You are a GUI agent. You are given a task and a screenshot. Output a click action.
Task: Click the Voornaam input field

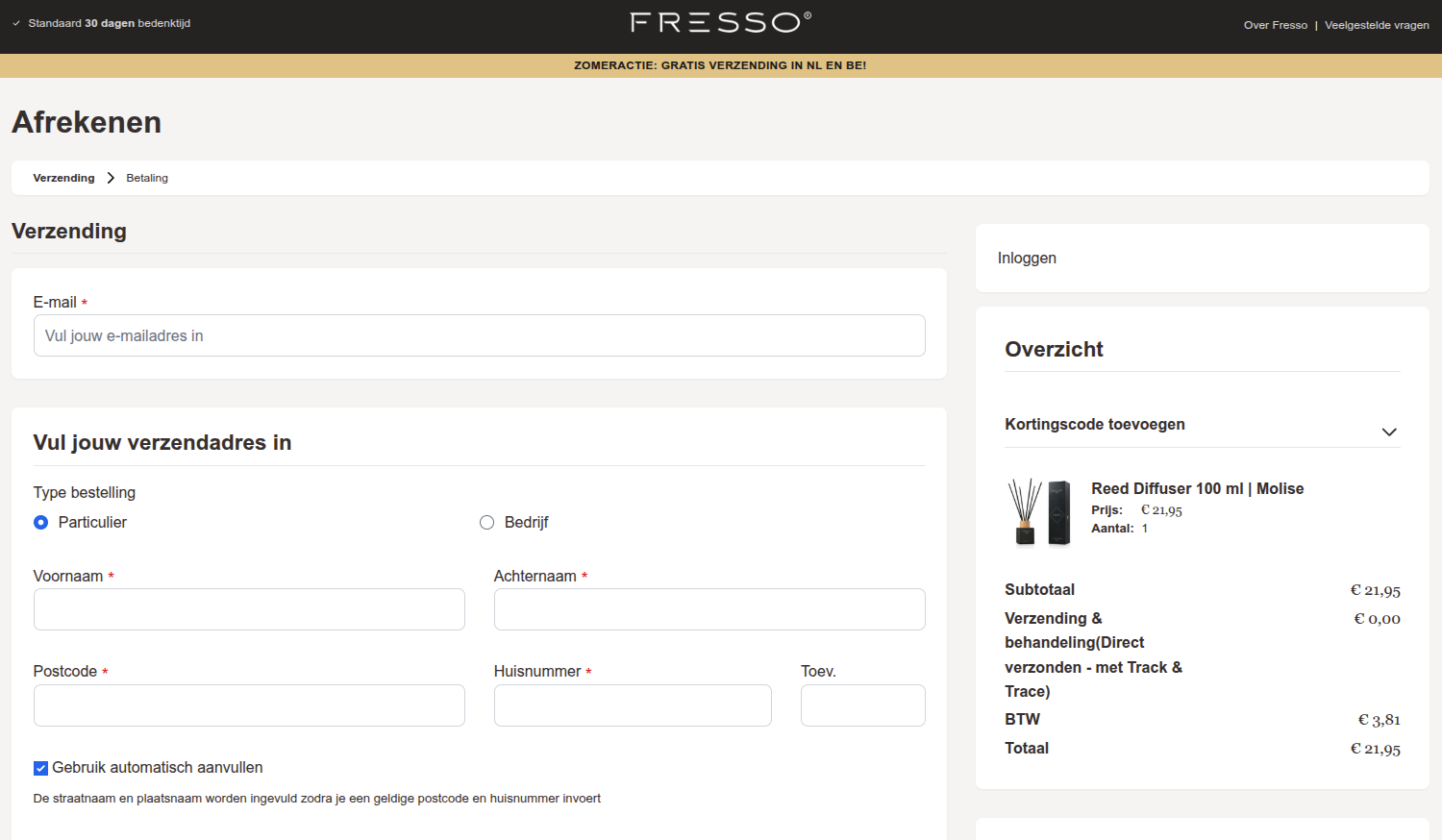click(249, 609)
